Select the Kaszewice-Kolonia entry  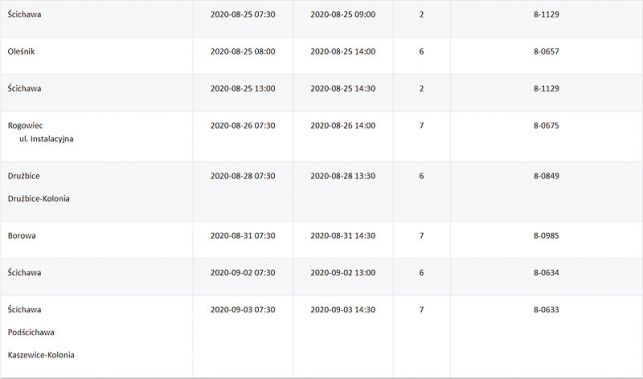tap(41, 355)
